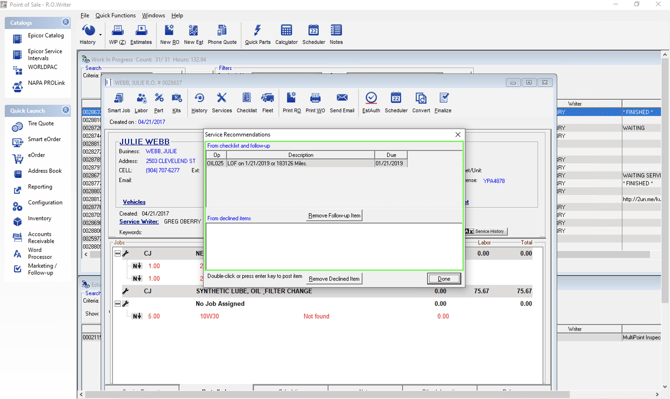Click Done in Service Recommendations
The image size is (670, 399).
[444, 279]
